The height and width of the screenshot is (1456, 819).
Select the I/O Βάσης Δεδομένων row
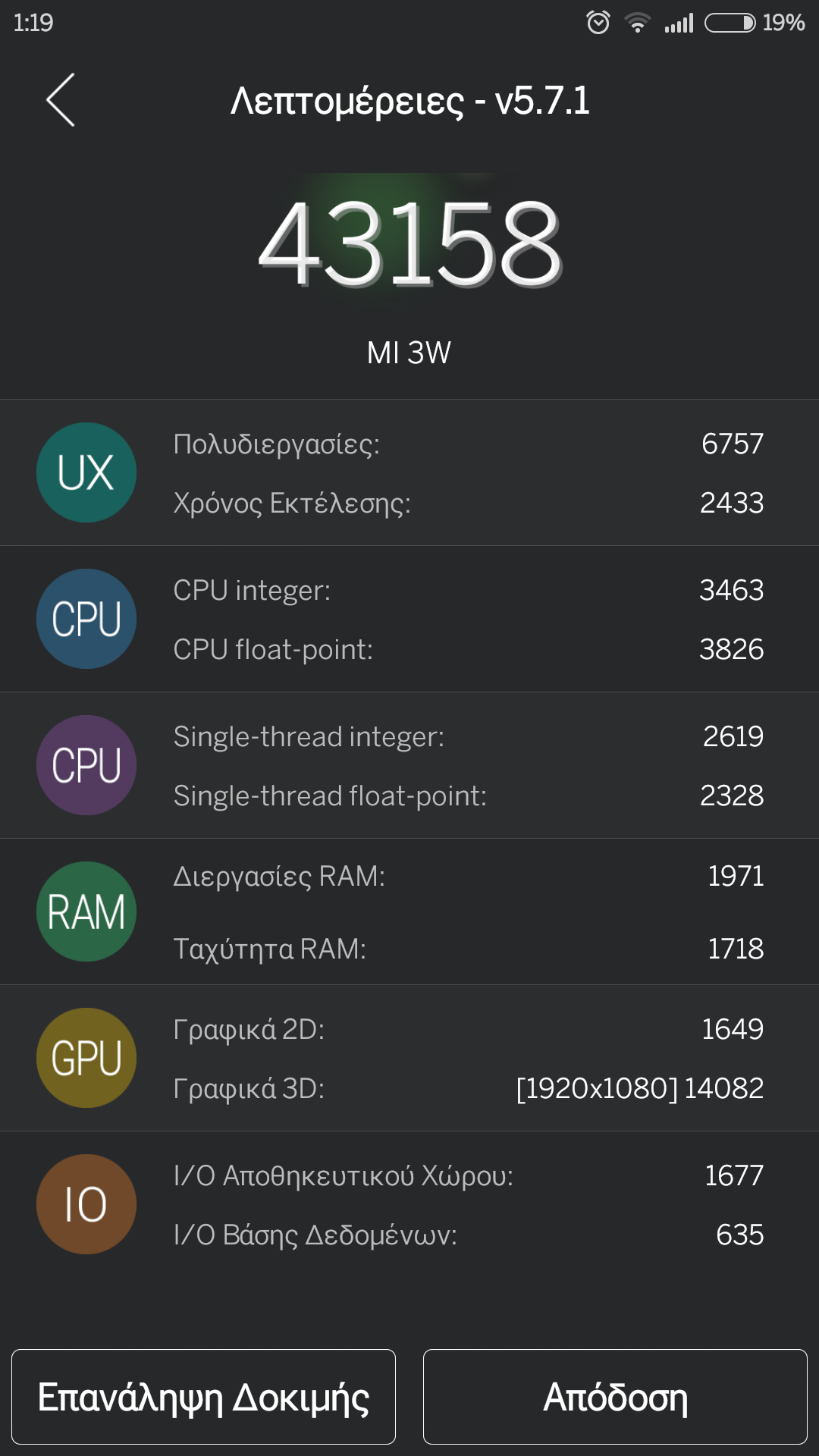(x=467, y=1235)
